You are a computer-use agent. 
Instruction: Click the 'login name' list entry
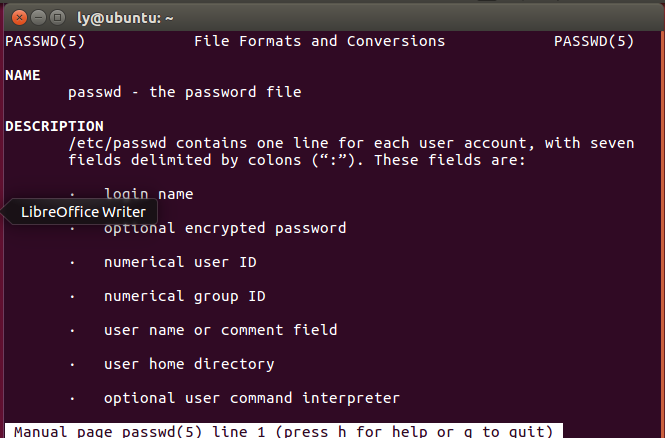point(148,194)
